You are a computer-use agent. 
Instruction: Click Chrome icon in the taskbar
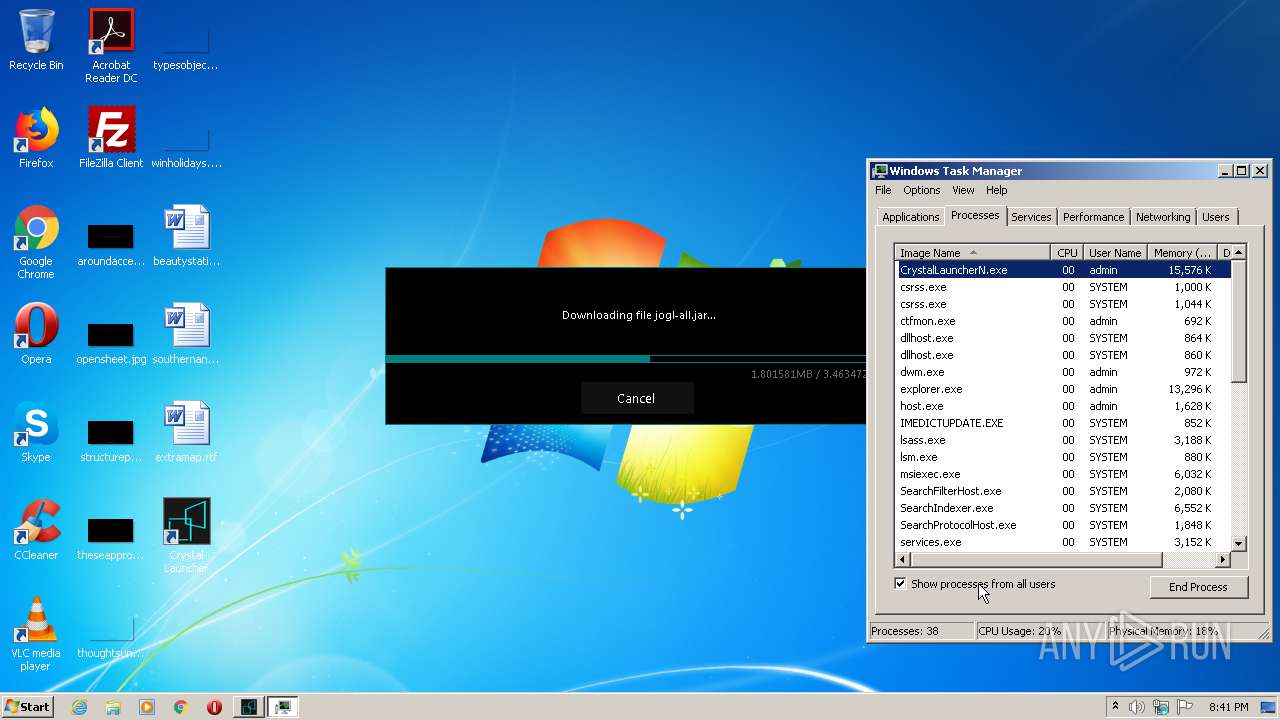coord(181,707)
